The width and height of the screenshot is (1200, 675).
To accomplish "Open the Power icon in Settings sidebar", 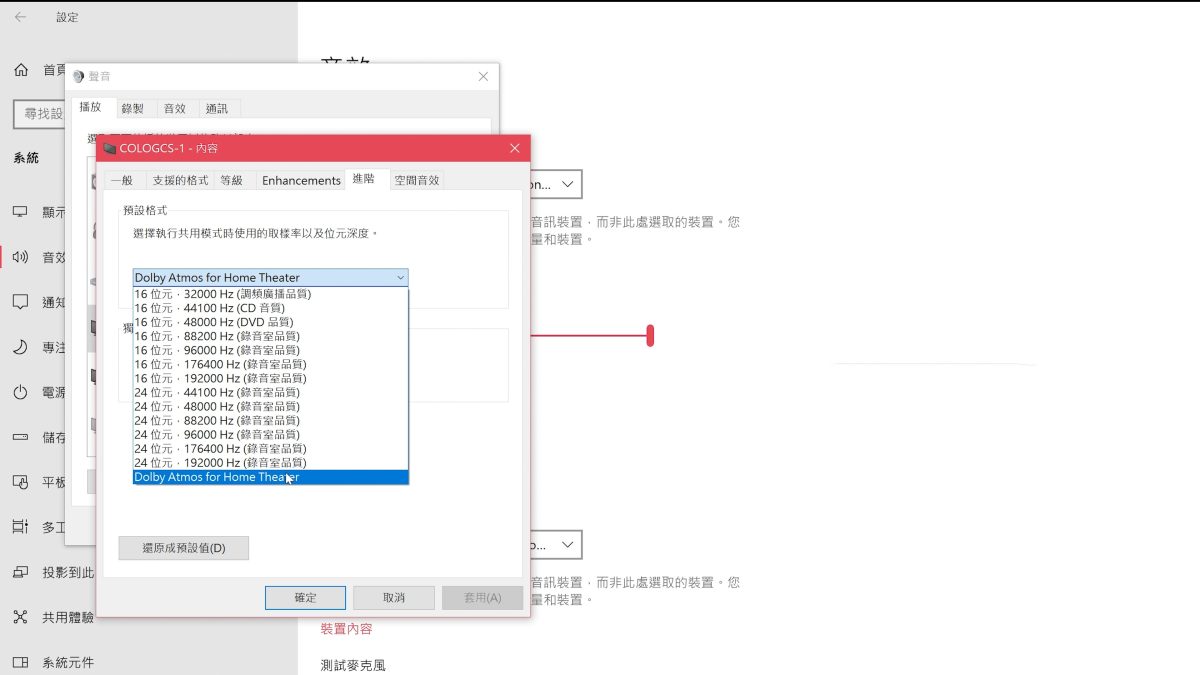I will pos(20,392).
